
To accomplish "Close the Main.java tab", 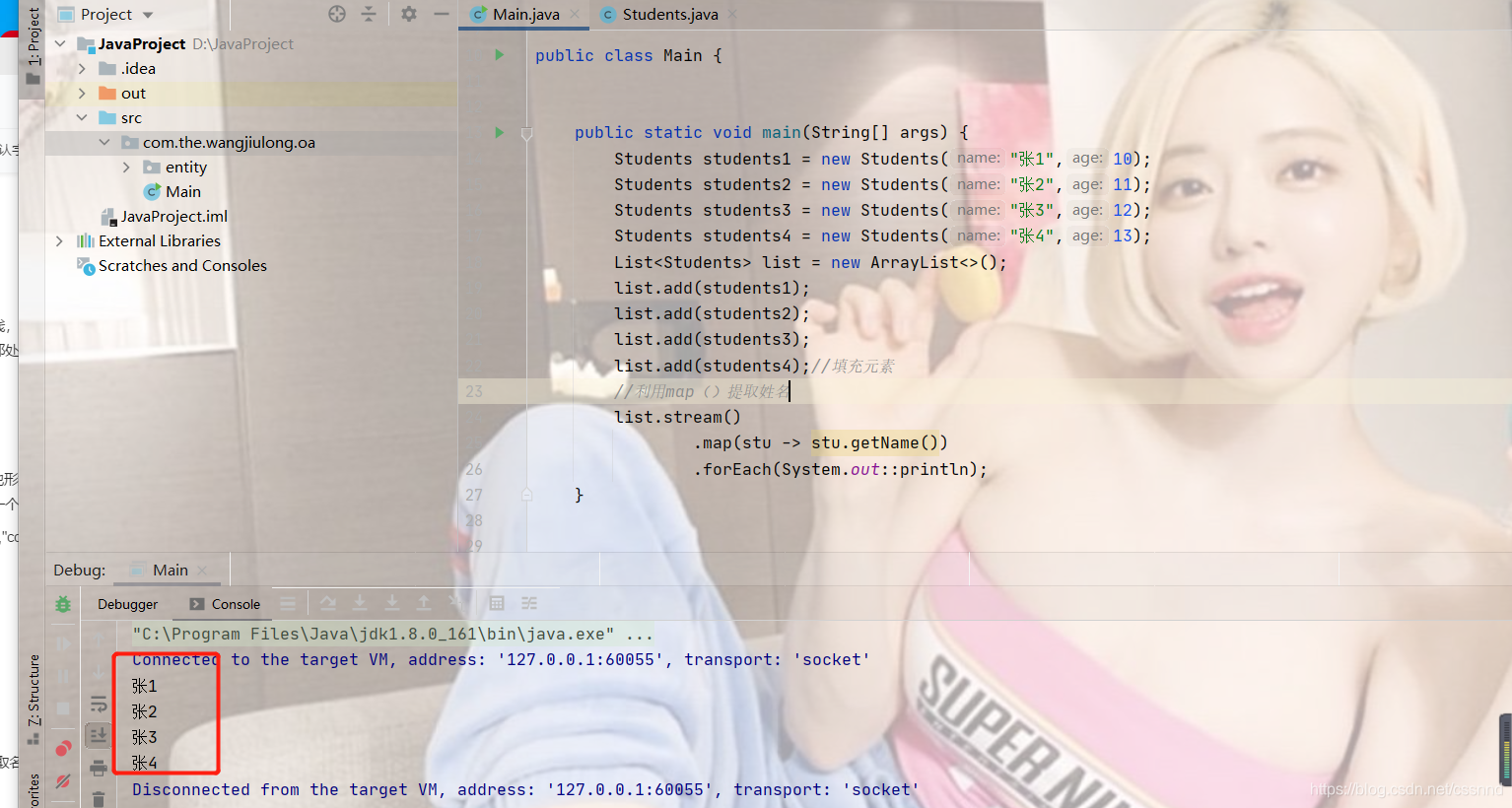I will tap(575, 15).
